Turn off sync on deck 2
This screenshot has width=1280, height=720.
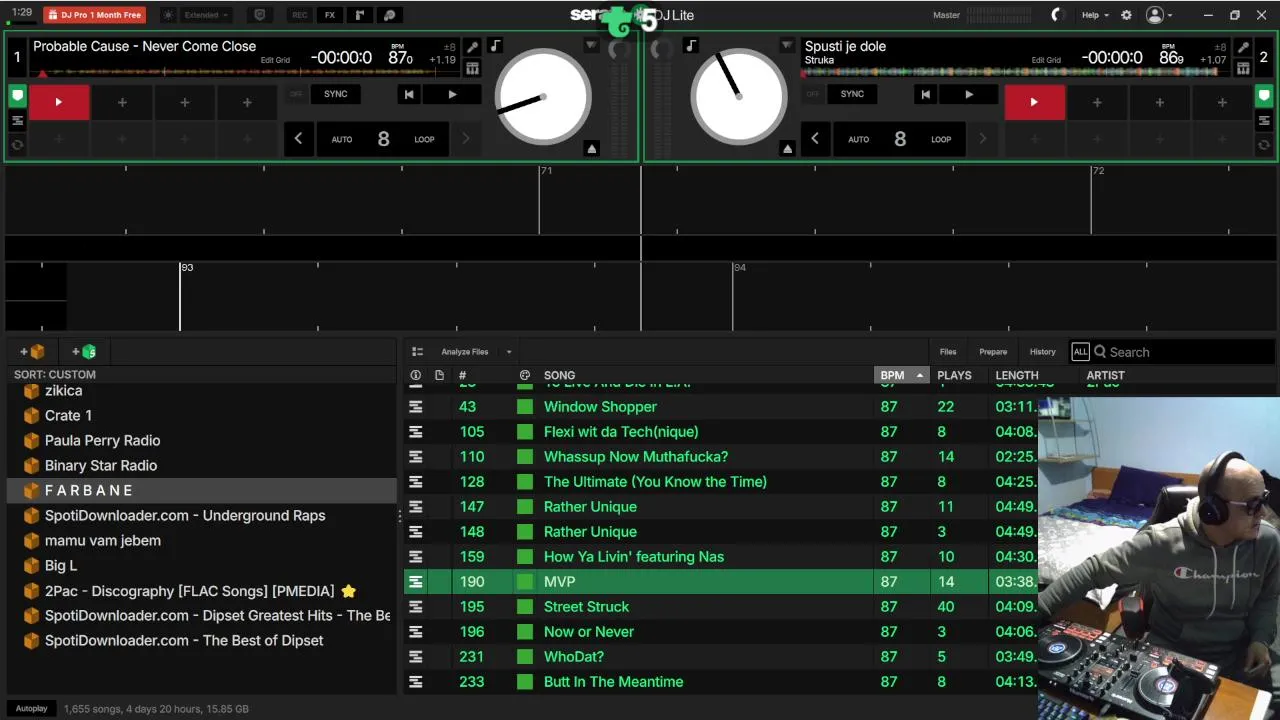point(812,94)
